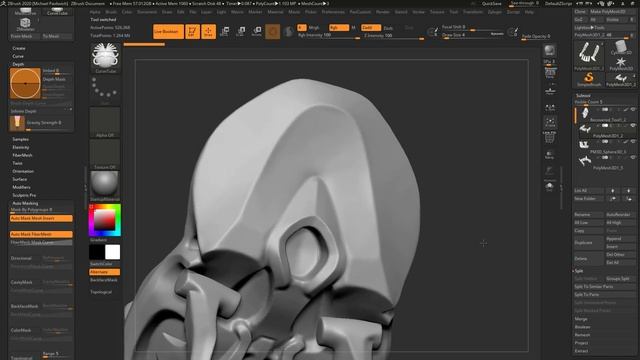This screenshot has height=360, width=640.
Task: Expand the Create brush section
Action: tap(19, 48)
